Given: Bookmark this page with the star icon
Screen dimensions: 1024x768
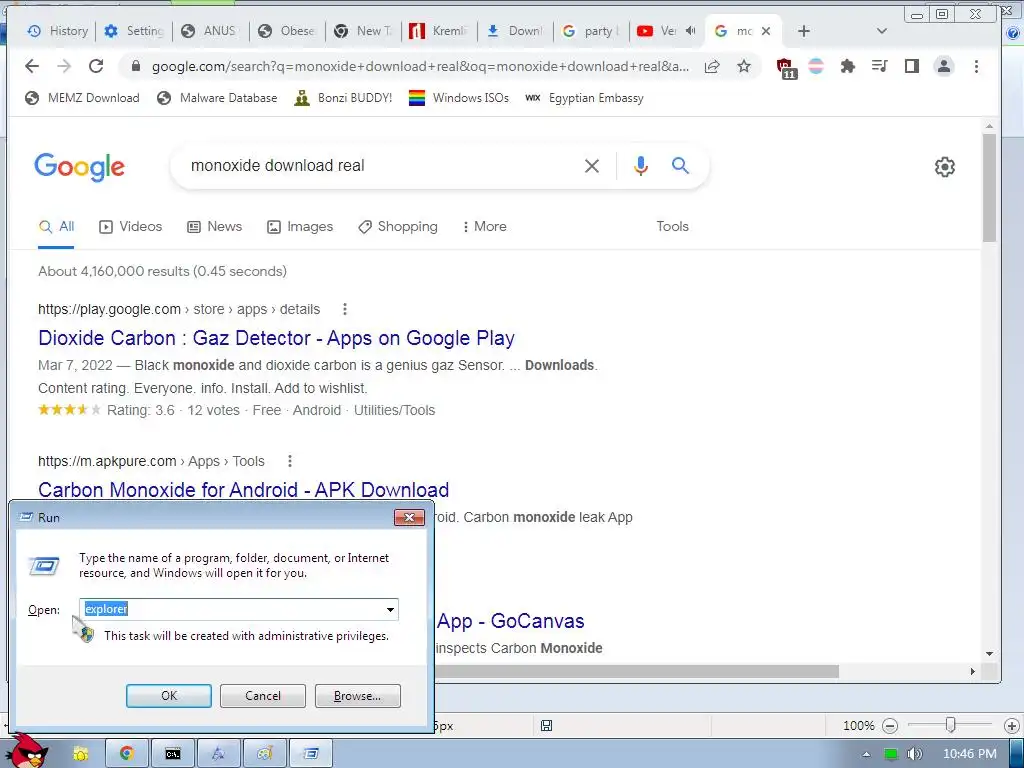Looking at the screenshot, I should 744,66.
